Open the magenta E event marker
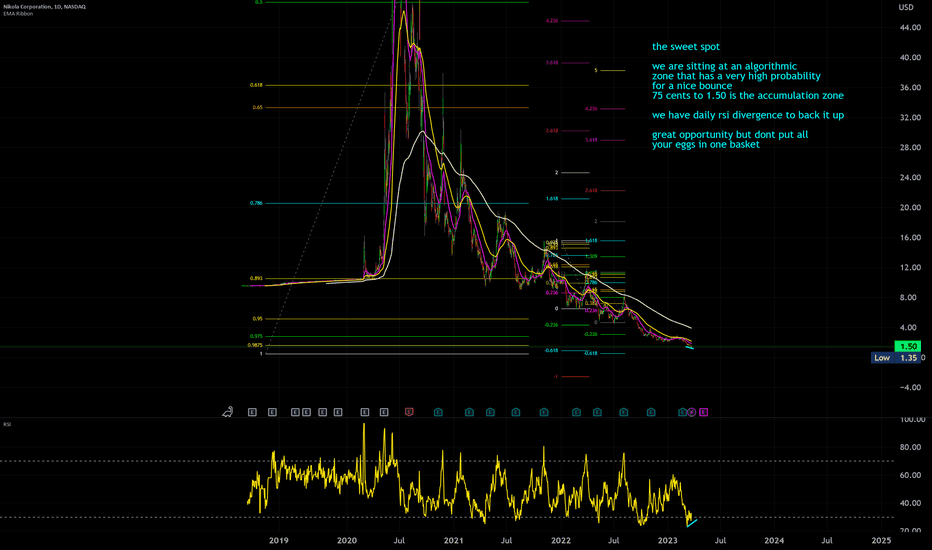Image resolution: width=932 pixels, height=550 pixels. 704,412
